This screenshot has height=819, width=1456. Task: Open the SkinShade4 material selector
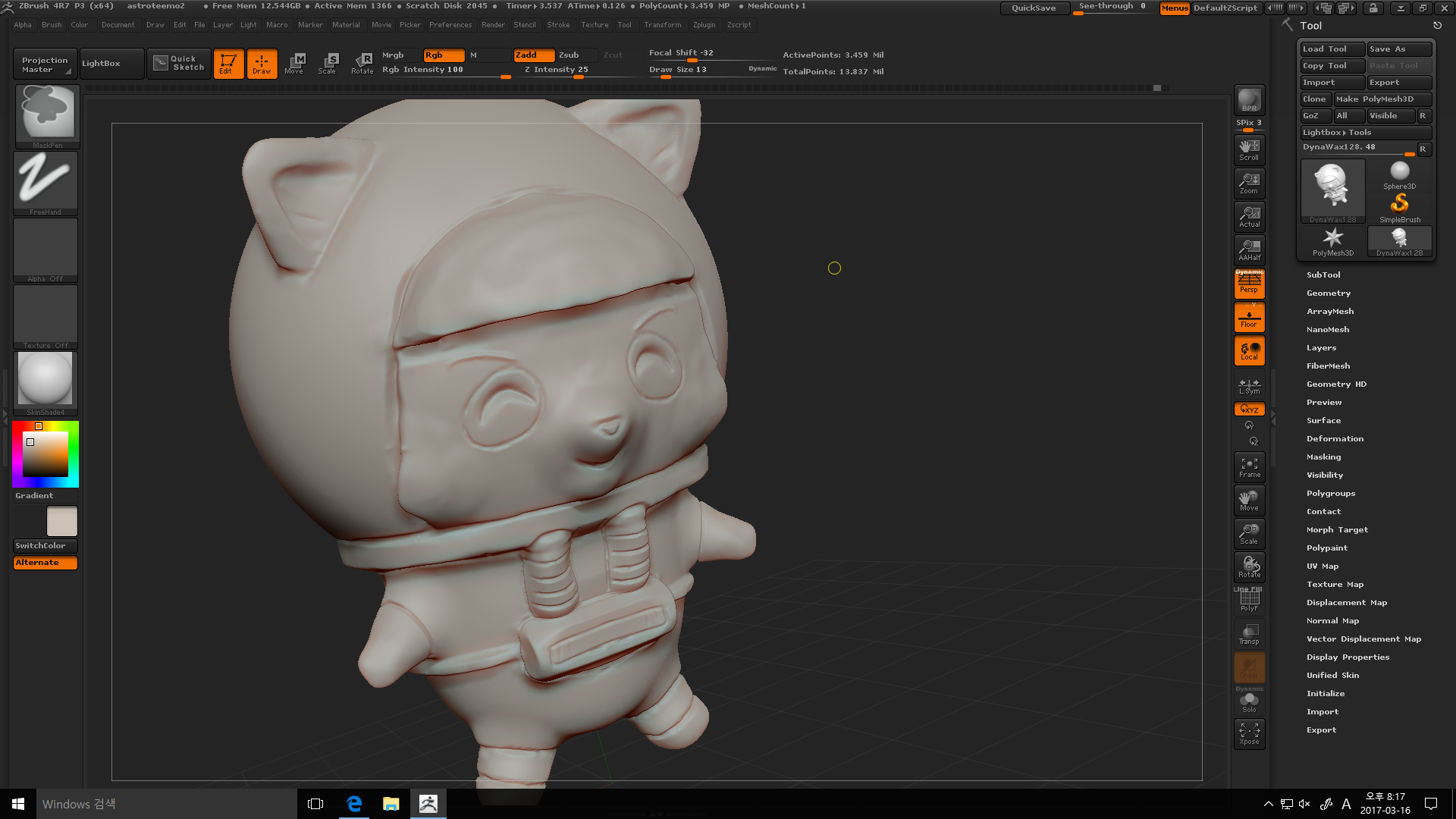(45, 383)
